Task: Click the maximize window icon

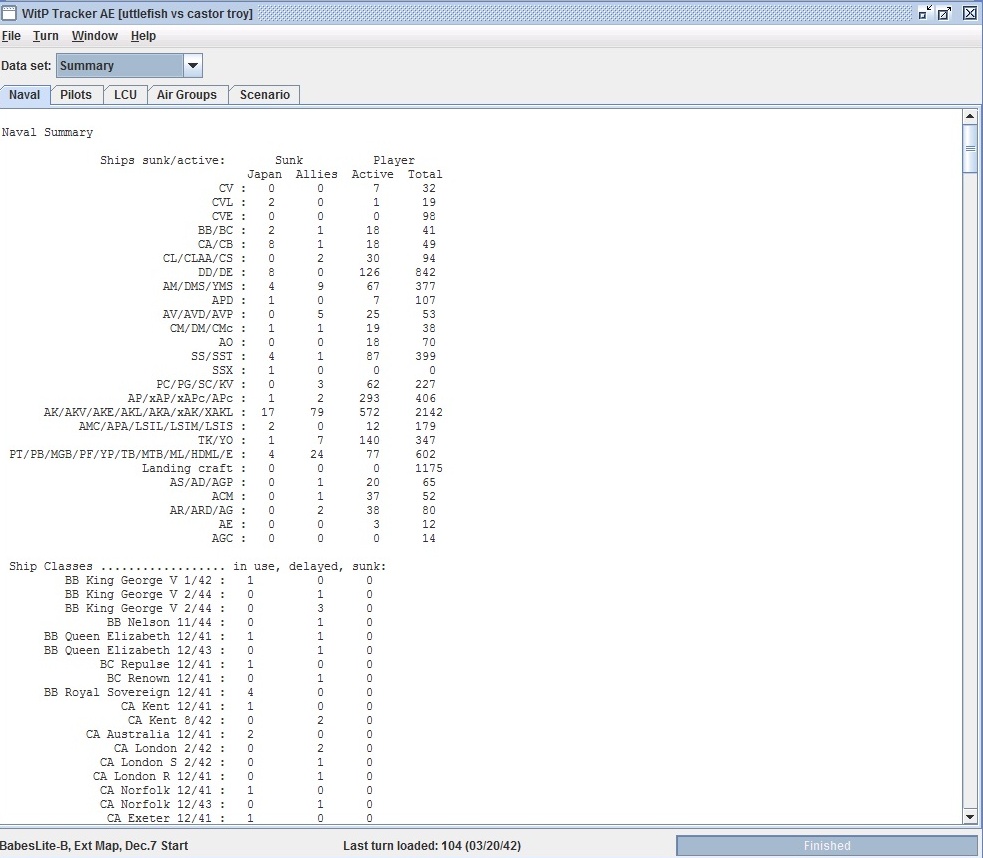Action: coord(944,13)
